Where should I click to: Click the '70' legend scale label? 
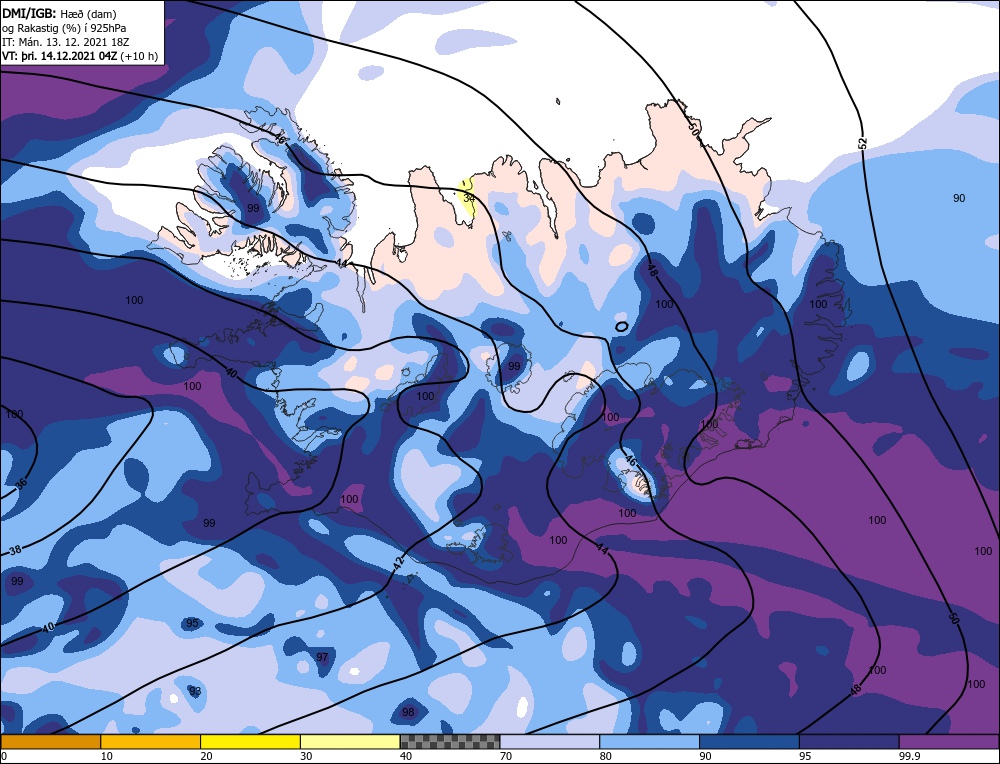[x=505, y=756]
